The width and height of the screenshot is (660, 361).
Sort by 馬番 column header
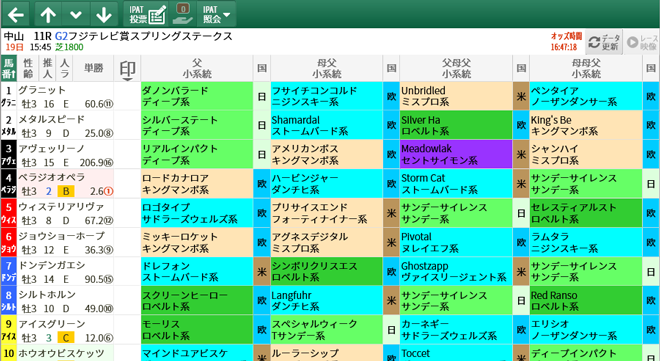pyautogui.click(x=8, y=69)
